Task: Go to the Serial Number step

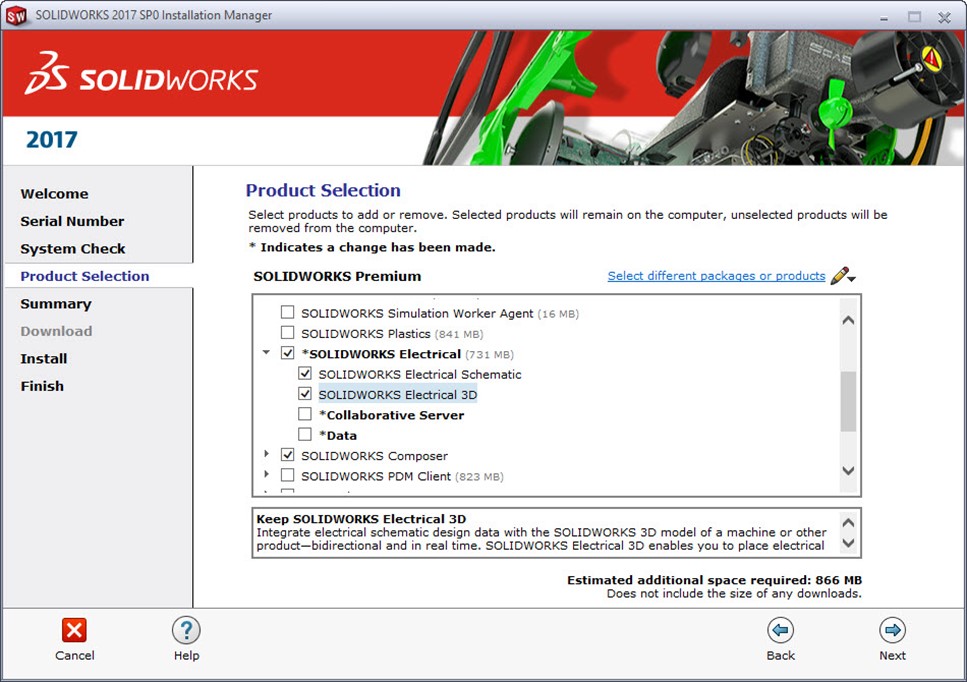Action: click(72, 221)
